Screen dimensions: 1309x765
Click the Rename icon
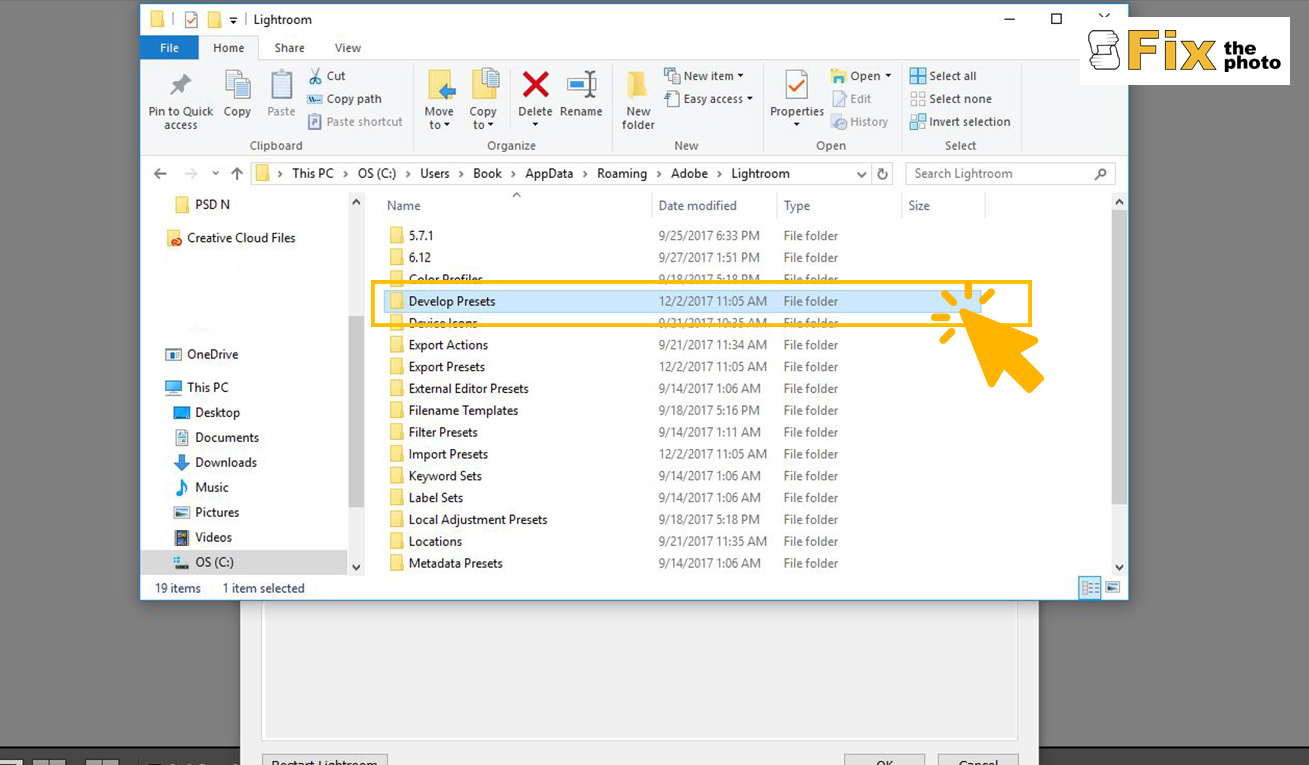(581, 84)
